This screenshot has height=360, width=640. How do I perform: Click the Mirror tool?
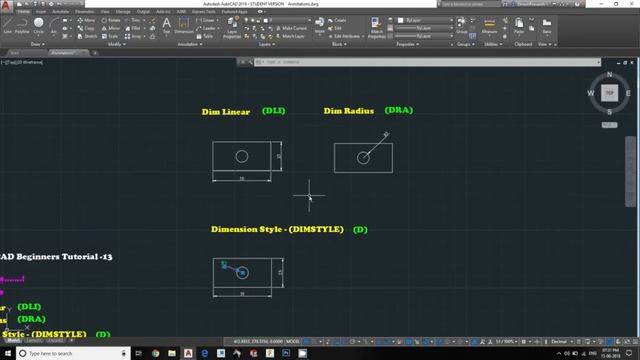click(x=111, y=28)
